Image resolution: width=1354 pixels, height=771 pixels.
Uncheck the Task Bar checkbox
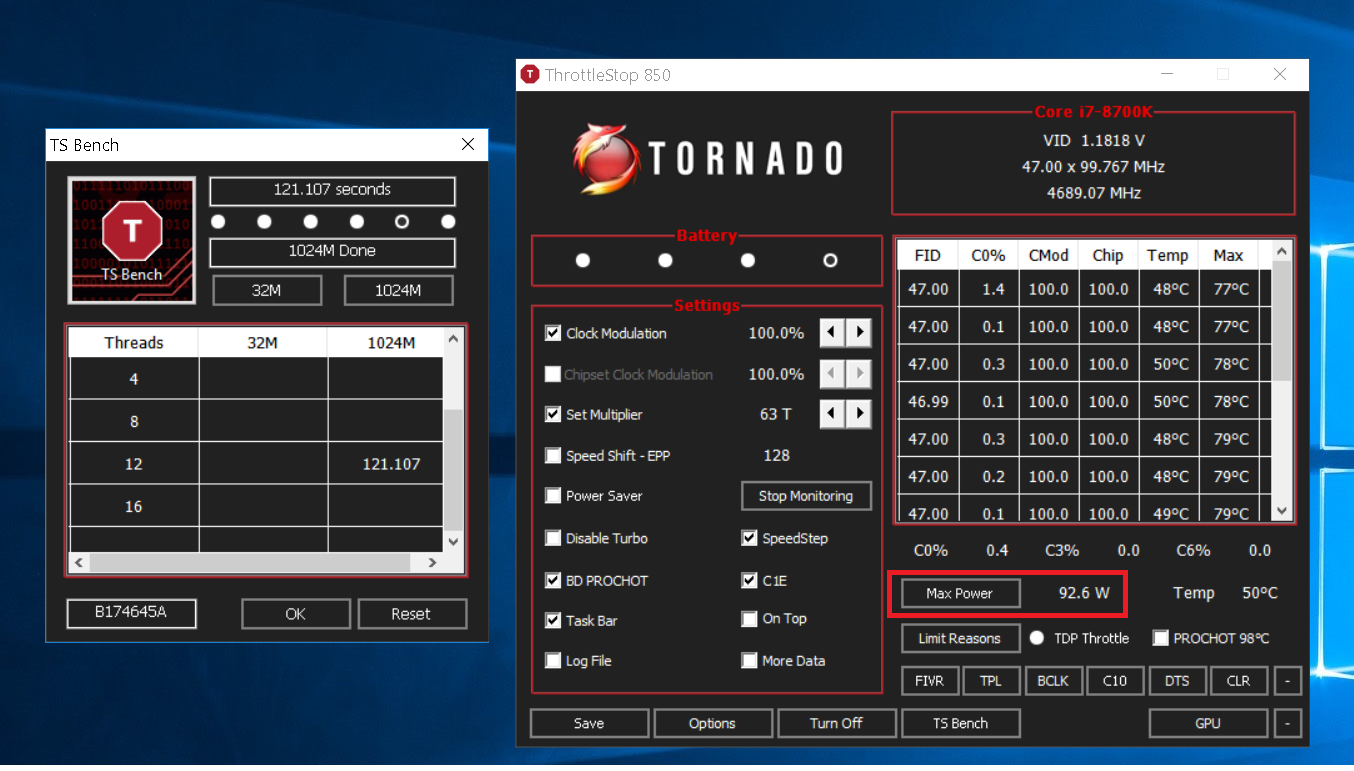click(553, 620)
